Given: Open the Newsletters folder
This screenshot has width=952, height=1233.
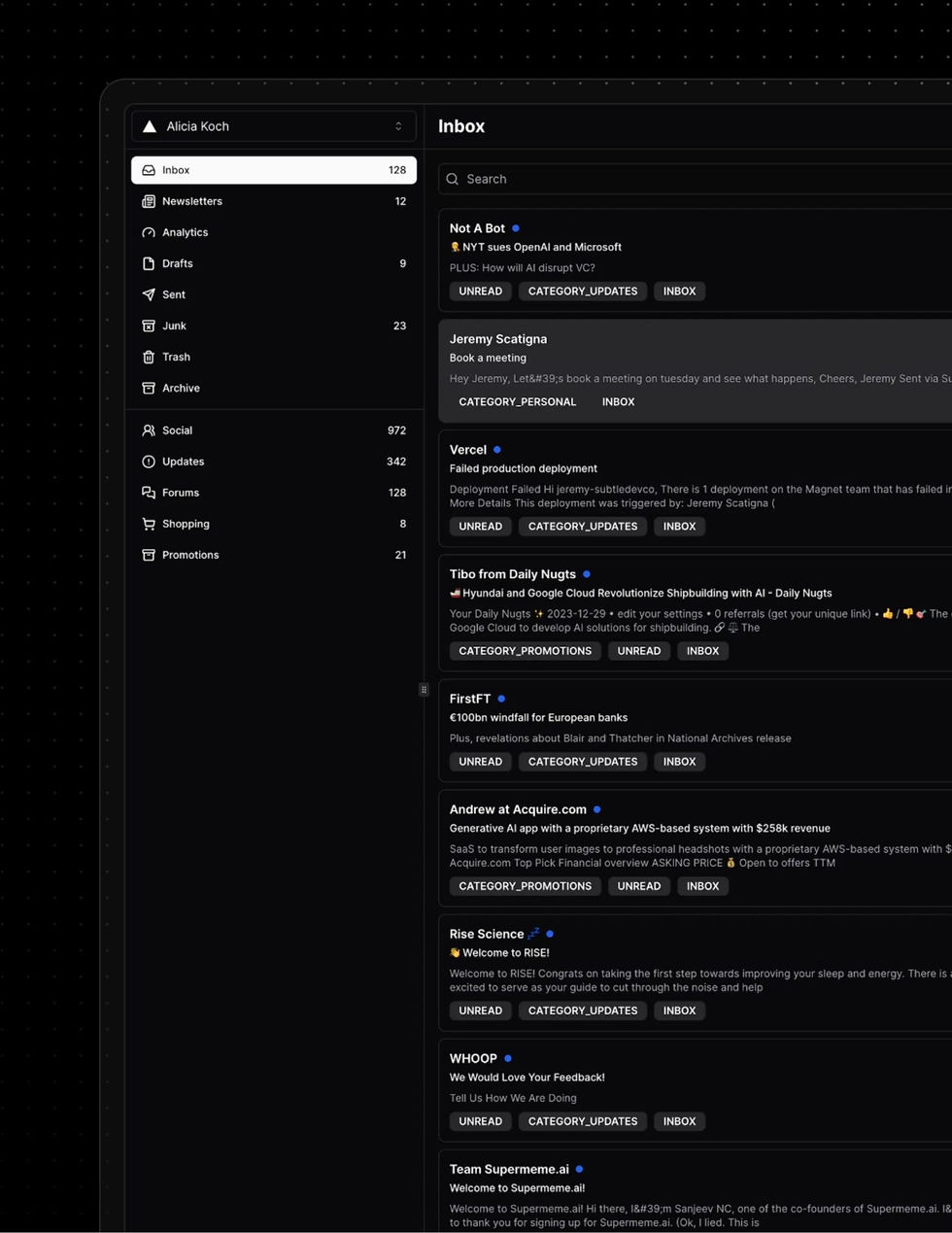Looking at the screenshot, I should 274,201.
